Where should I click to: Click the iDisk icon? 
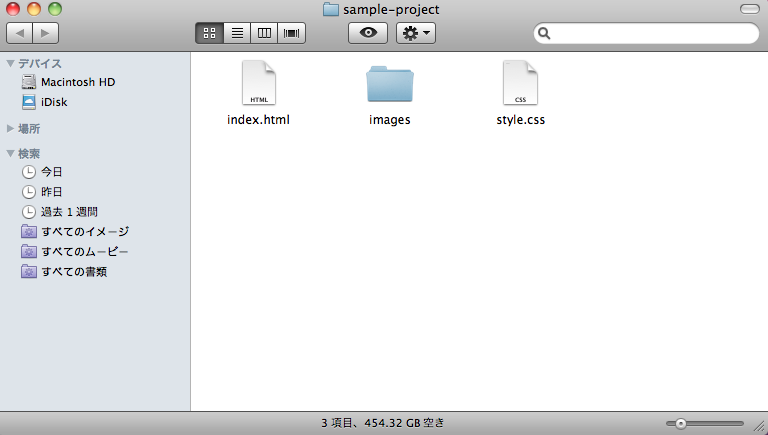coord(29,102)
